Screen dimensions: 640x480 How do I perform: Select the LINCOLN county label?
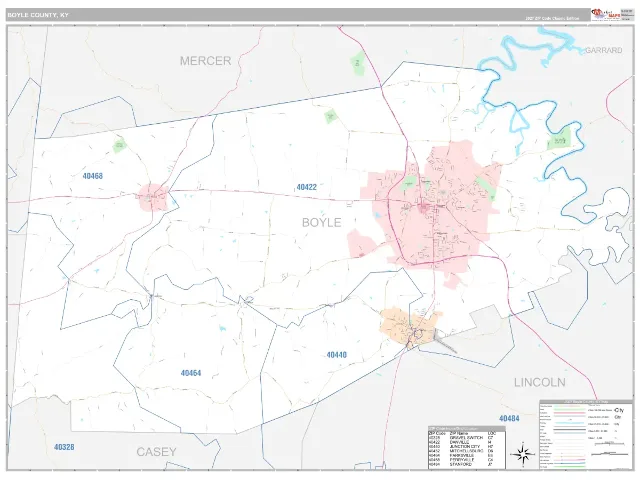[540, 382]
